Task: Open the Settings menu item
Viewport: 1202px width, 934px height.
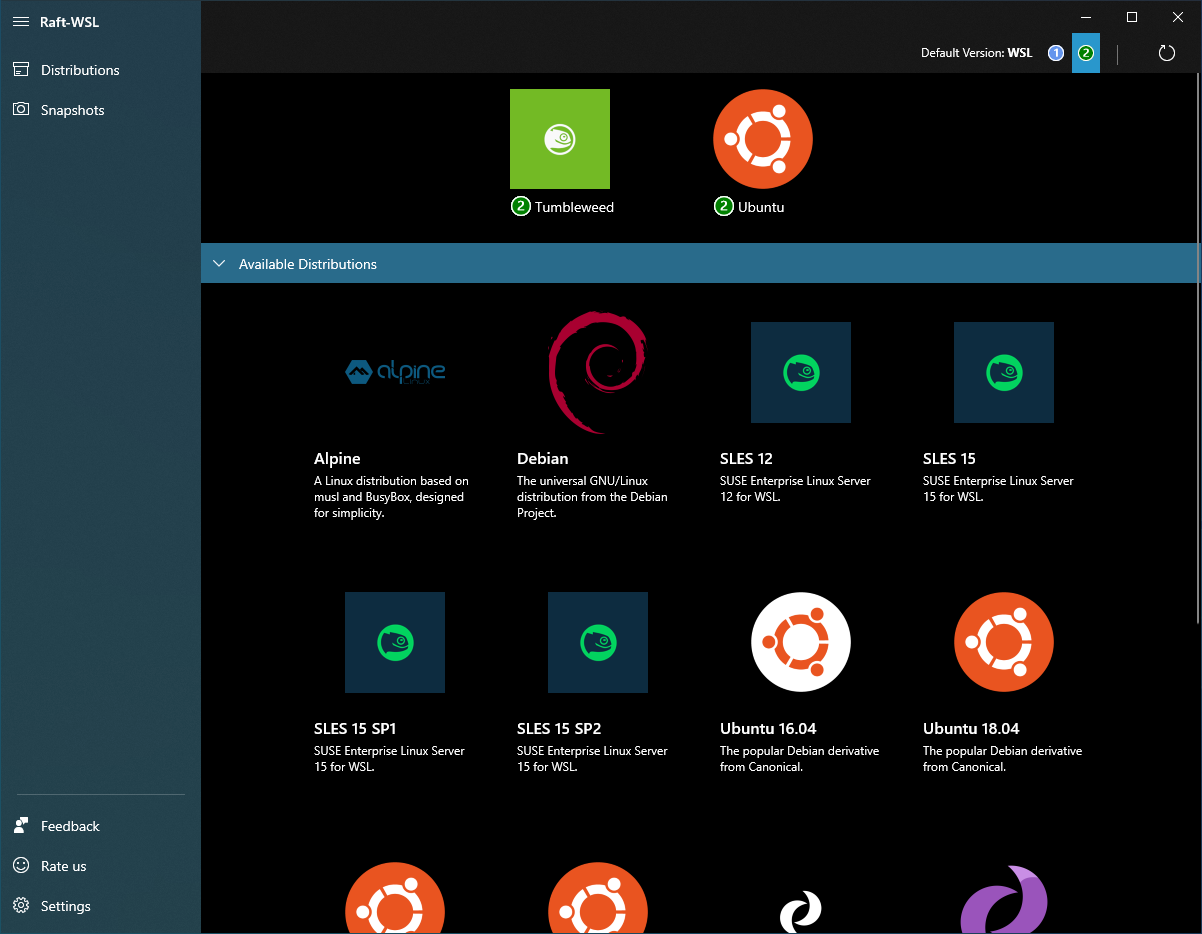Action: pos(100,906)
